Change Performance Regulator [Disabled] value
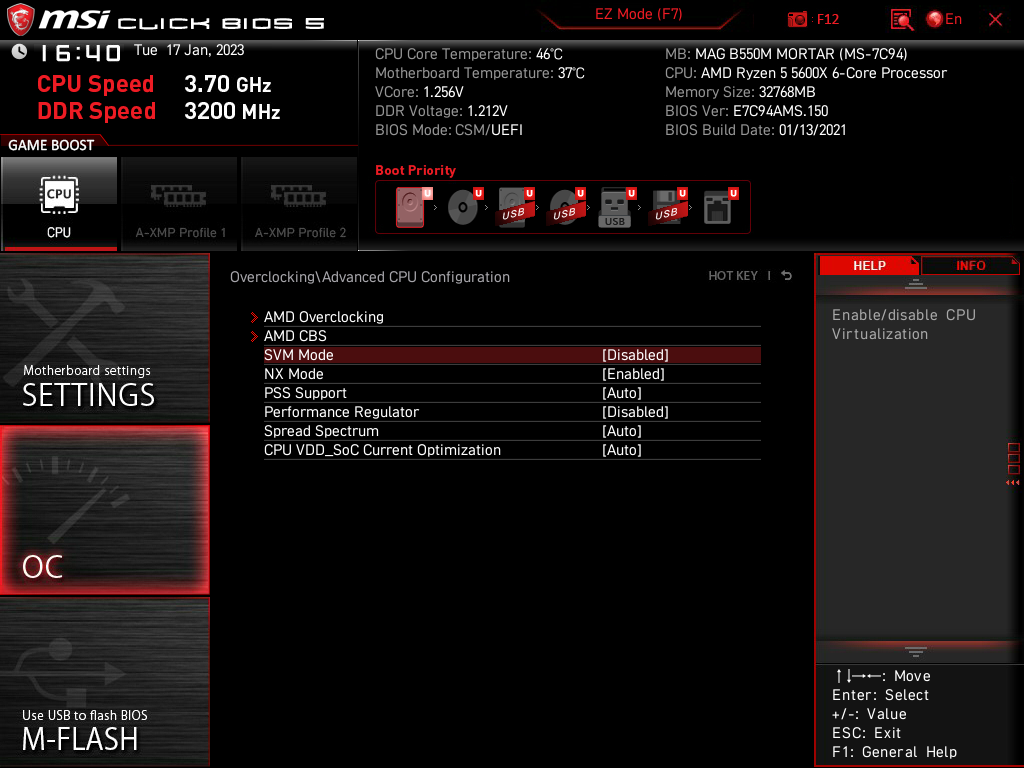Screen dimensions: 1024x768 tap(635, 411)
